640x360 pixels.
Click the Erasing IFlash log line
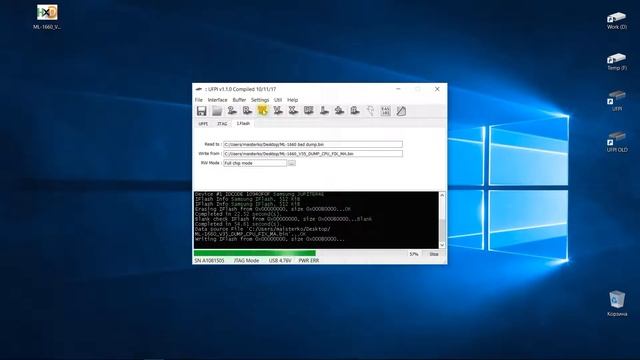[273, 209]
